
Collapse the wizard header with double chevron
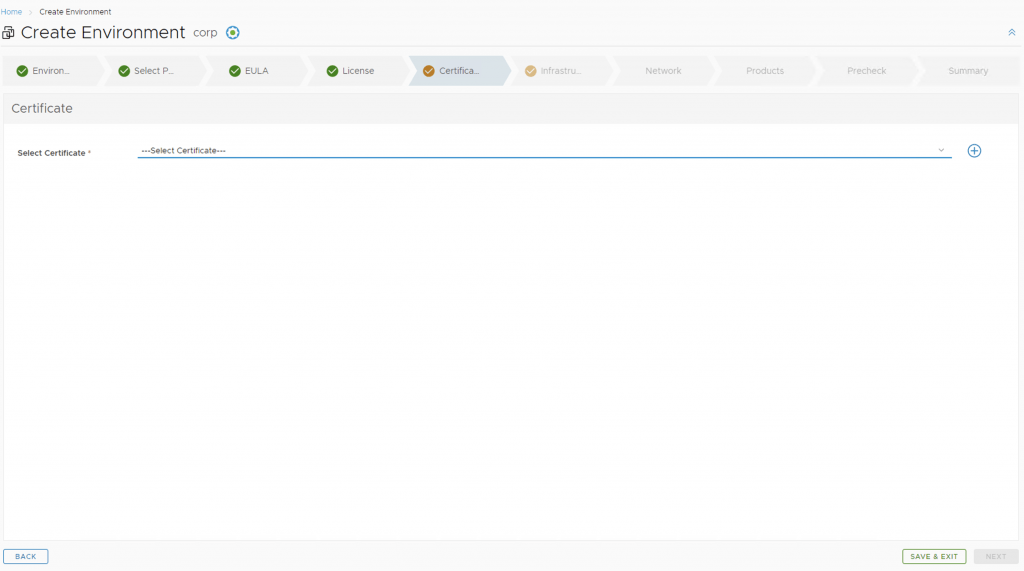point(1011,33)
